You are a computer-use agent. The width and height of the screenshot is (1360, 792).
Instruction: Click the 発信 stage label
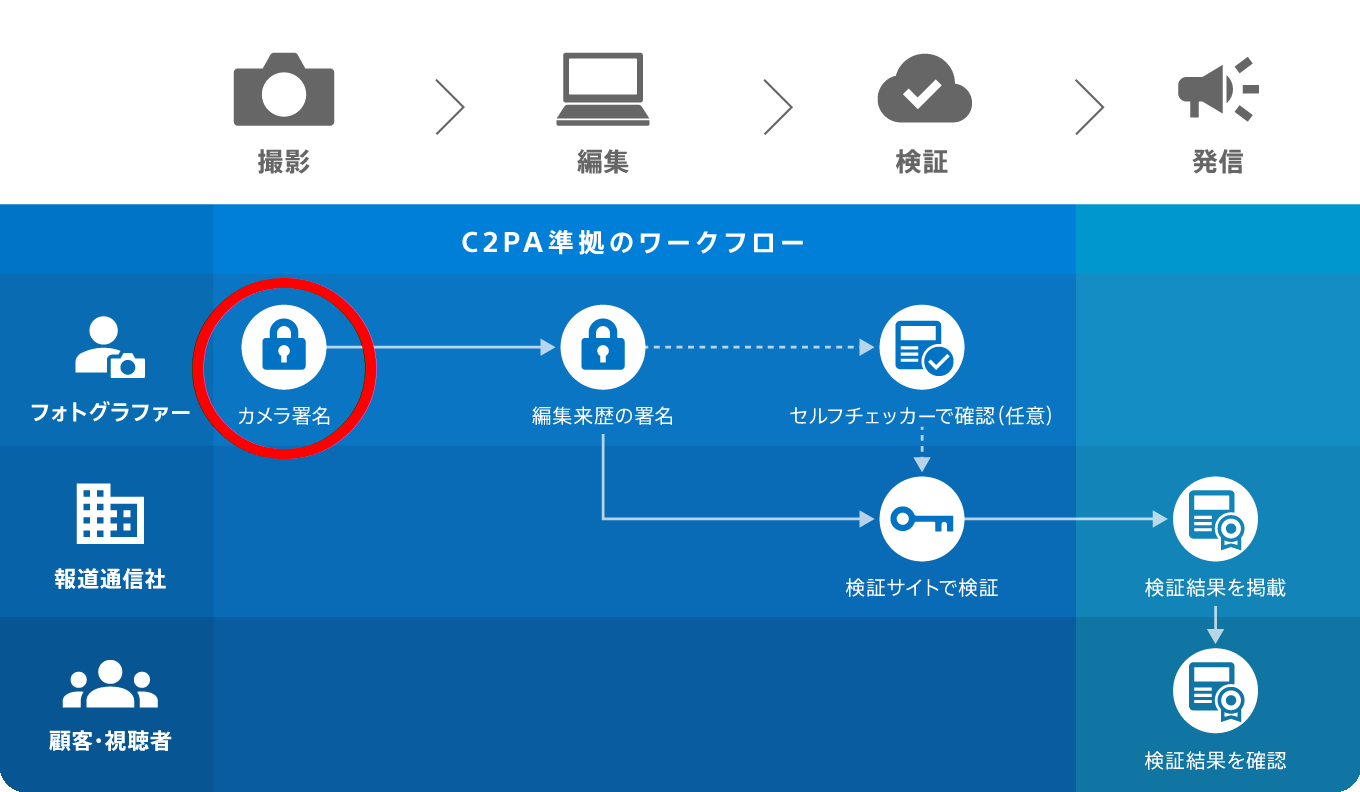click(1218, 162)
